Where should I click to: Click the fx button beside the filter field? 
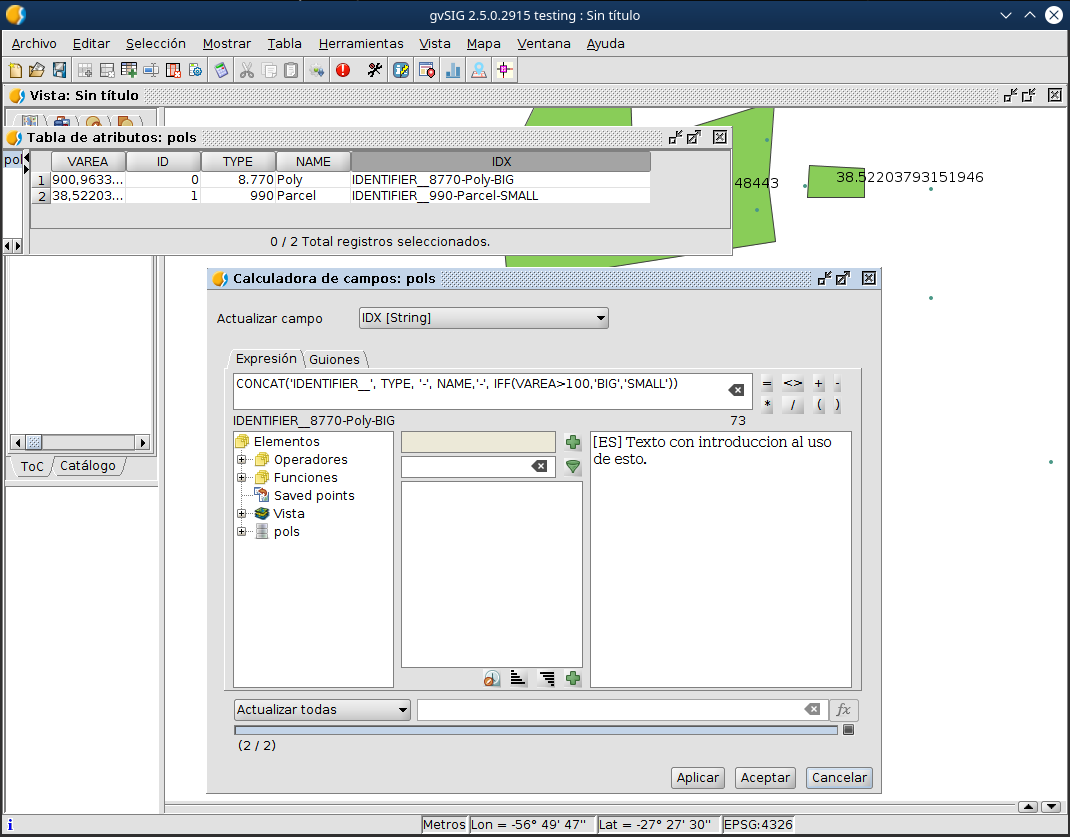pyautogui.click(x=843, y=710)
